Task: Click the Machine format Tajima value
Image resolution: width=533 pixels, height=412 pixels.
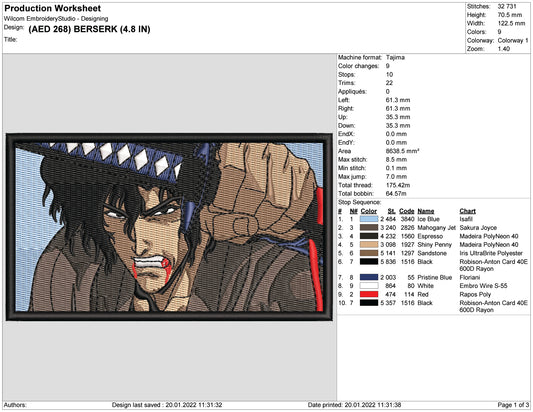Action: 395,57
